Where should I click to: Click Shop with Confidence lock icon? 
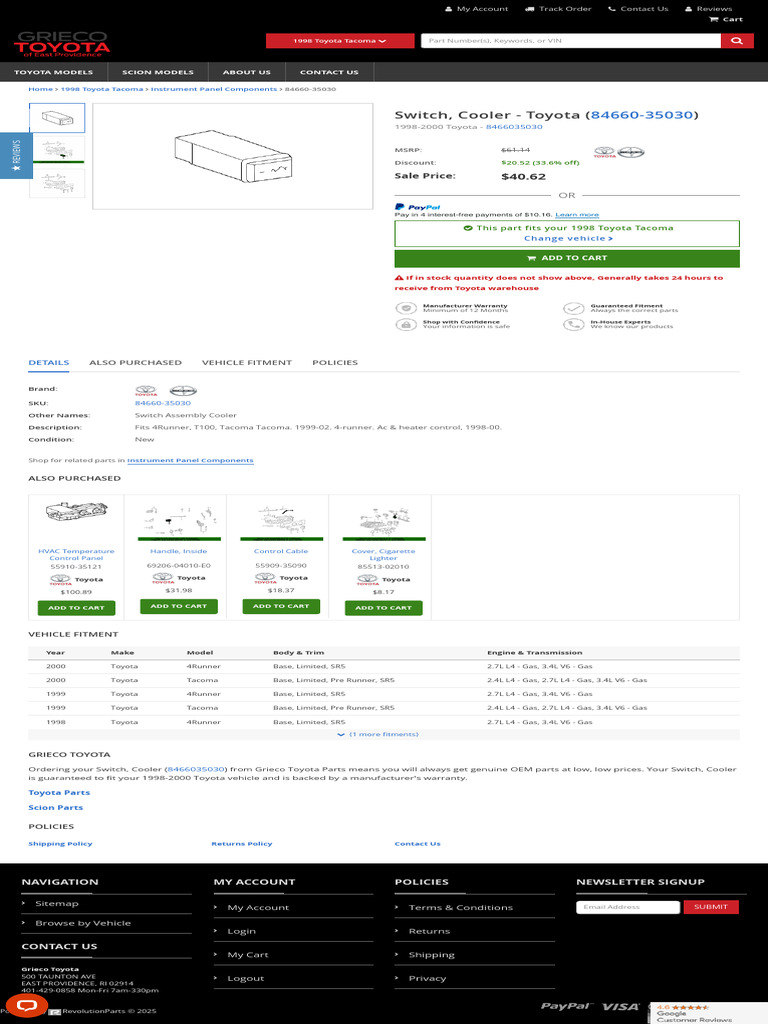[x=406, y=325]
